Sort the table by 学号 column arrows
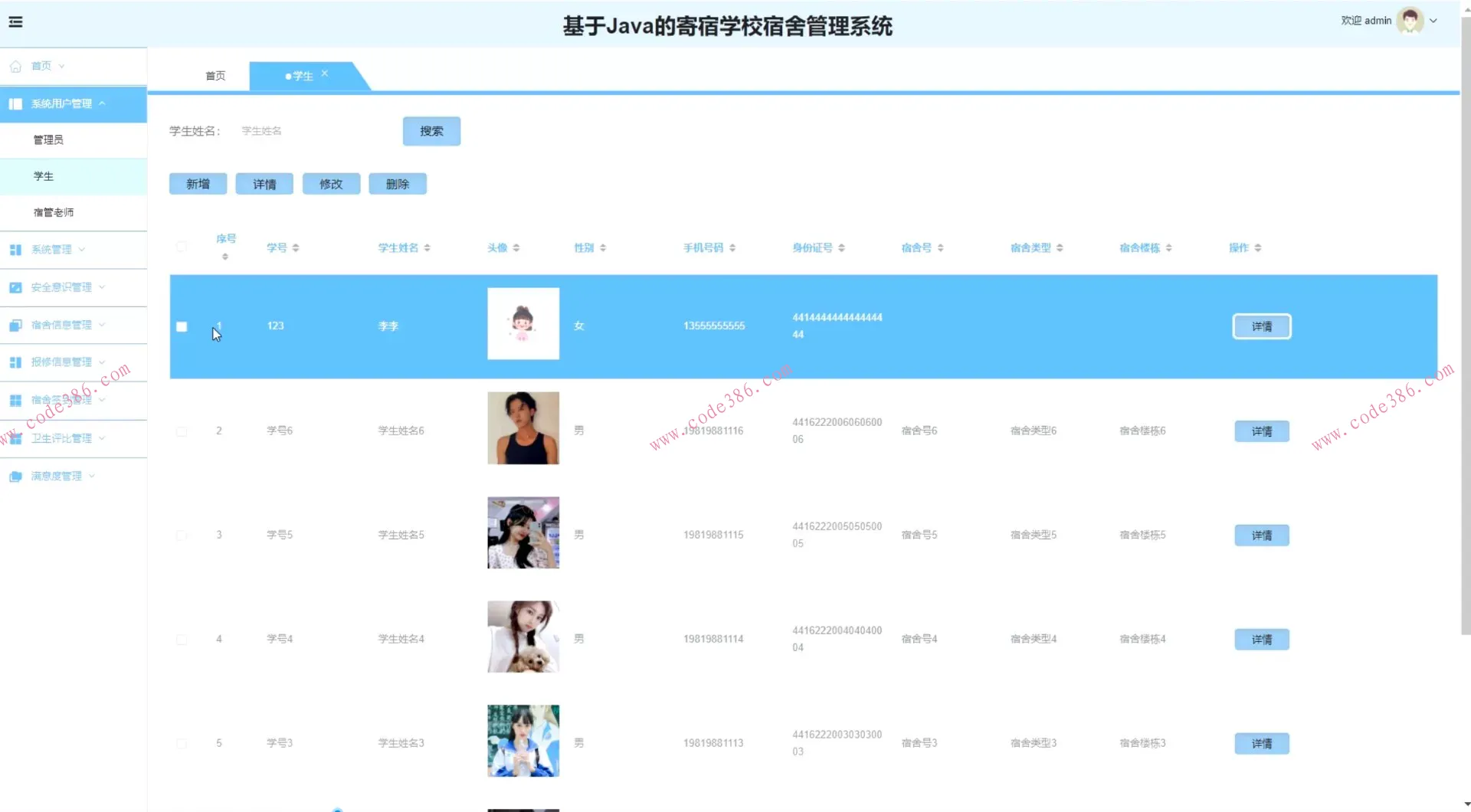Screen dimensions: 1471x812 (297, 247)
